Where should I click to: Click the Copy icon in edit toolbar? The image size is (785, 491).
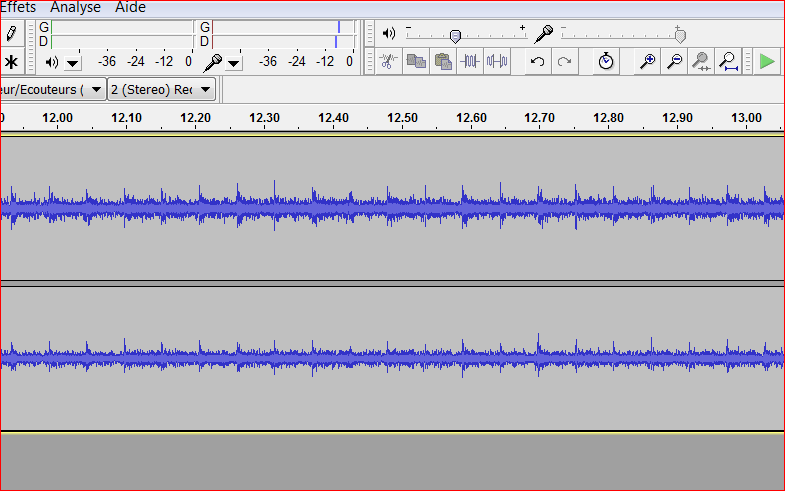(x=416, y=61)
